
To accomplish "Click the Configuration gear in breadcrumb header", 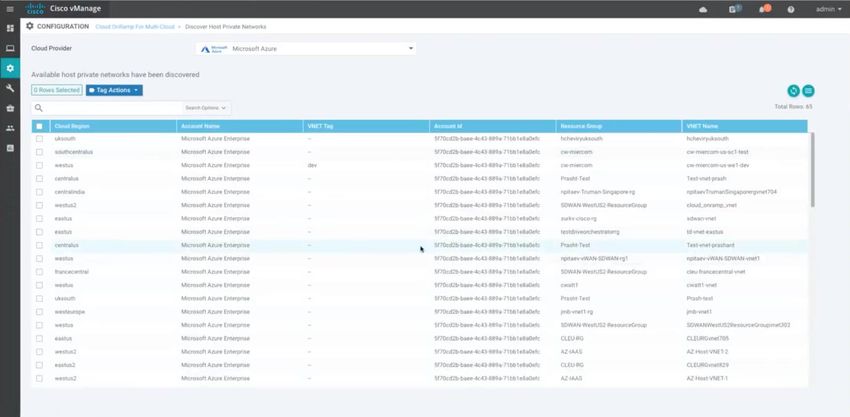I will click(30, 26).
